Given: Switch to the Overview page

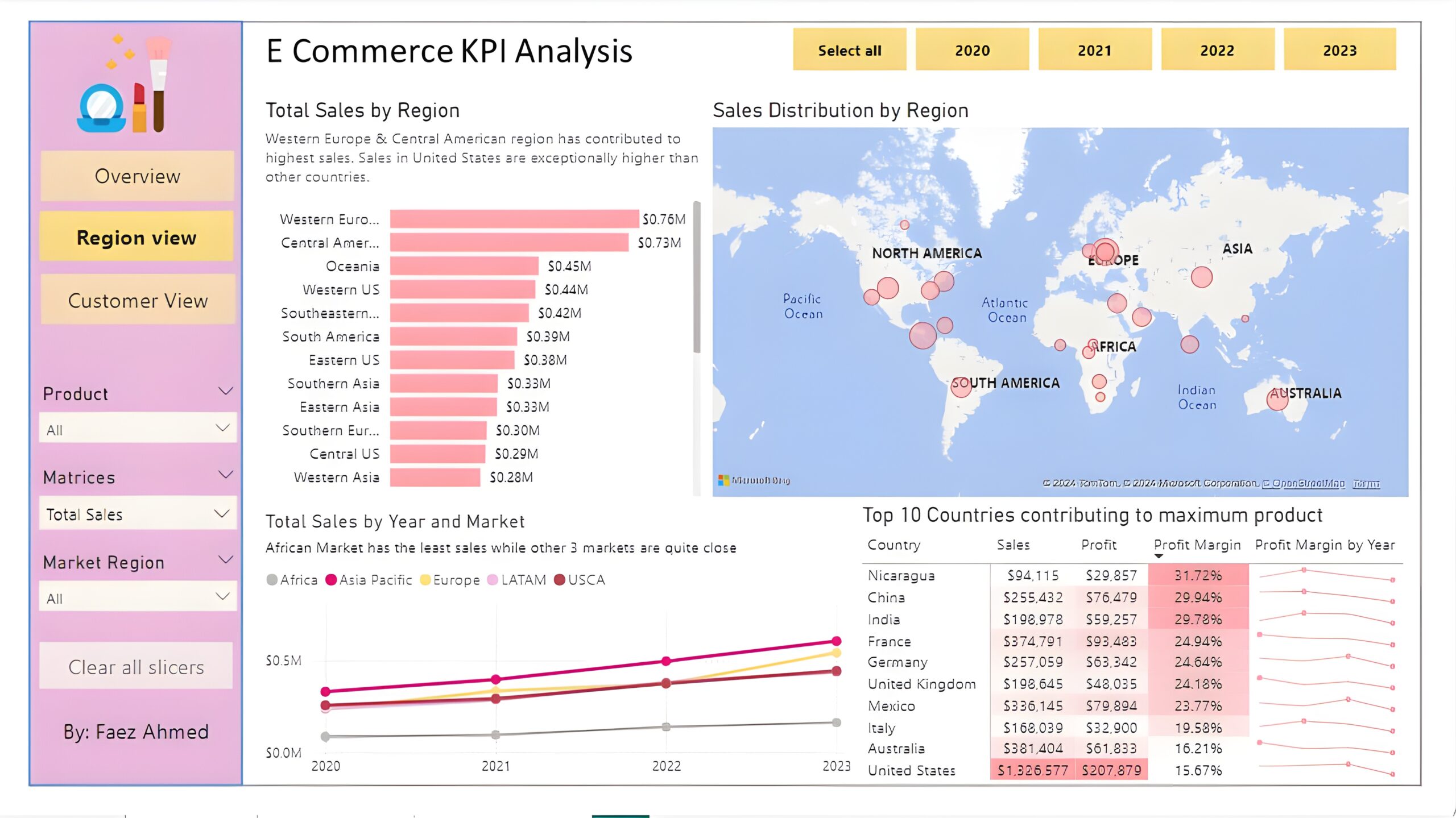Looking at the screenshot, I should 137,176.
